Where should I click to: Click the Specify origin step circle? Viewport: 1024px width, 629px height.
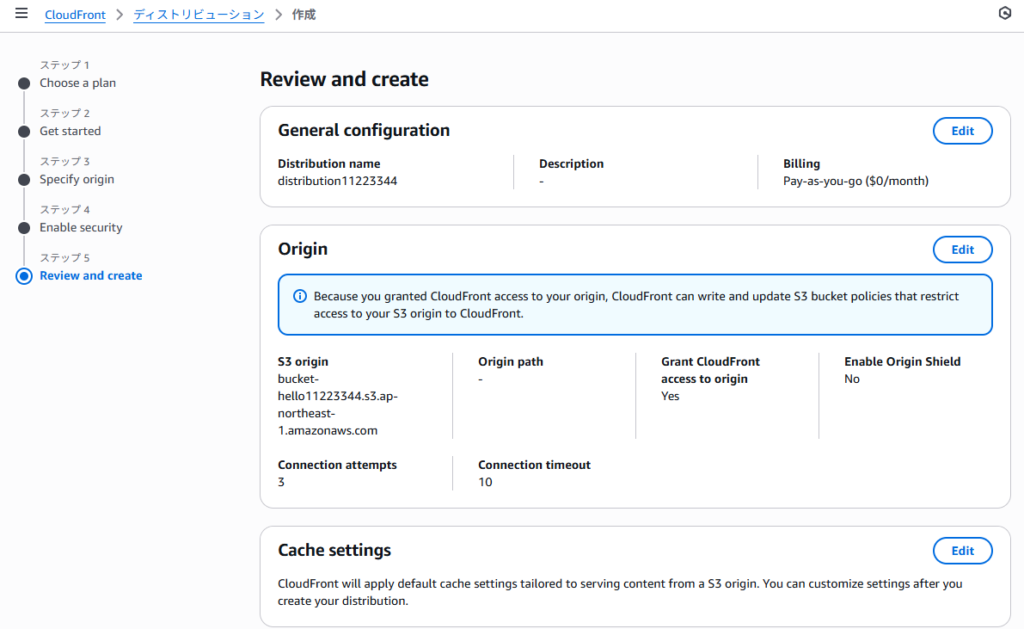pos(24,180)
